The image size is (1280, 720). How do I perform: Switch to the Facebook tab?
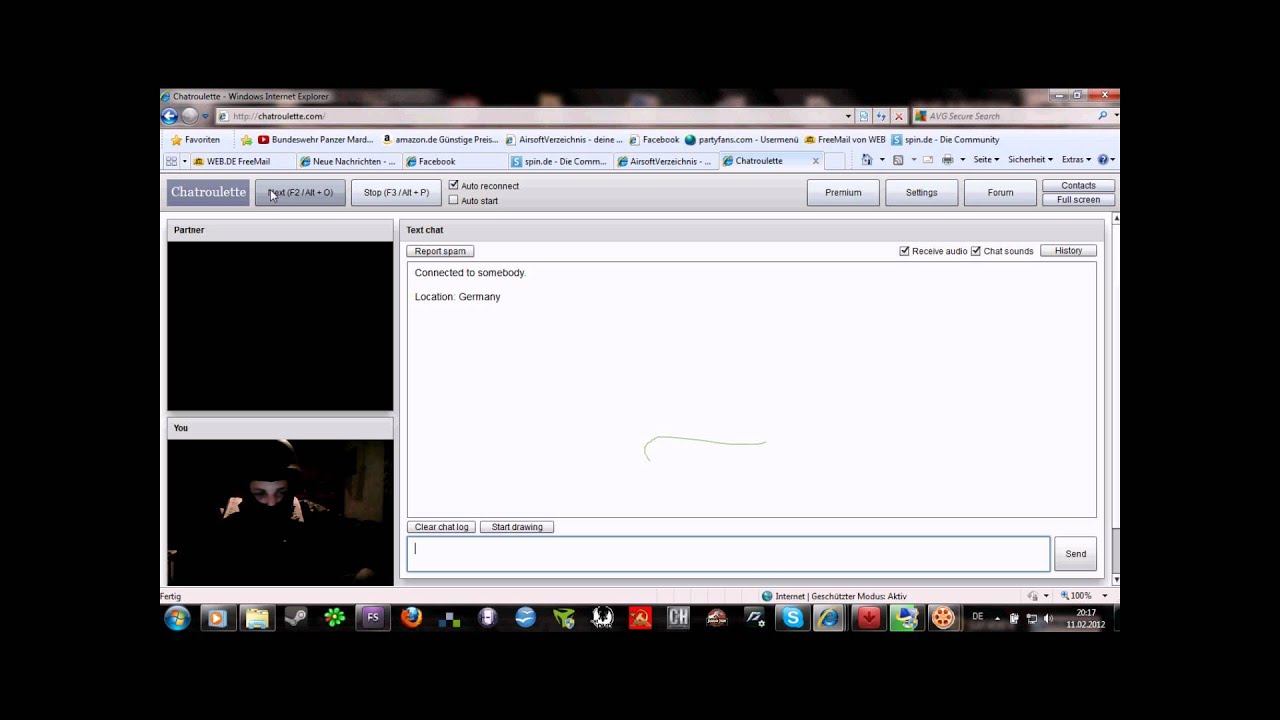[x=456, y=161]
